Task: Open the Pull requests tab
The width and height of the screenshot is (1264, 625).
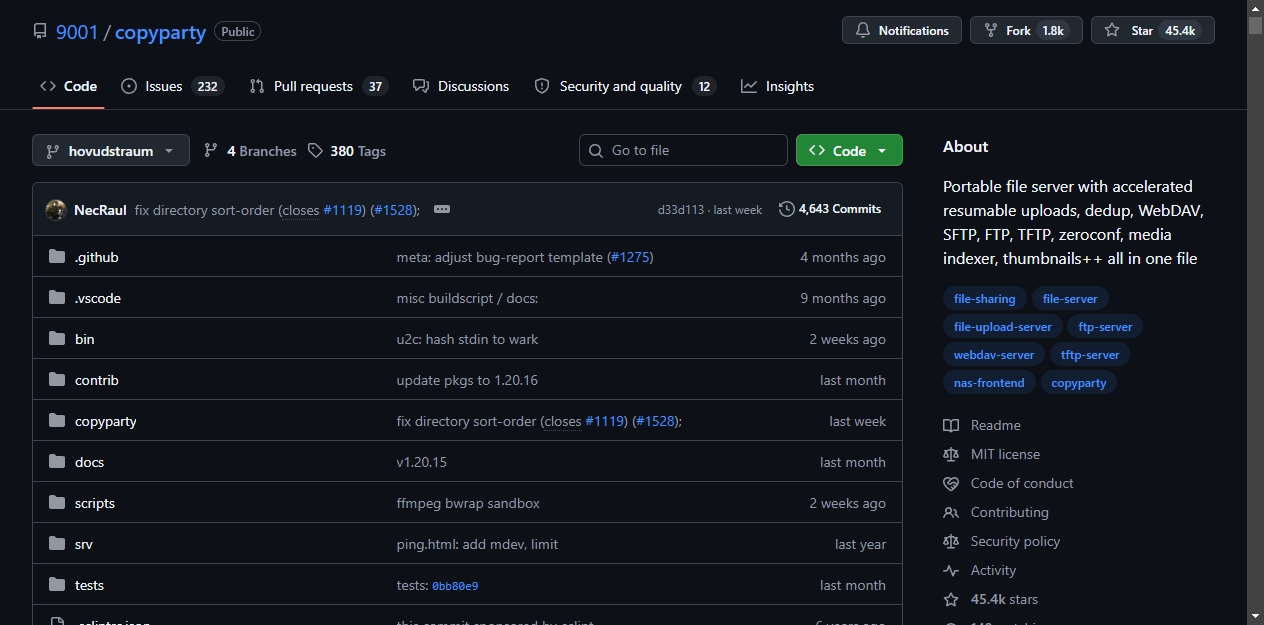Action: (318, 86)
